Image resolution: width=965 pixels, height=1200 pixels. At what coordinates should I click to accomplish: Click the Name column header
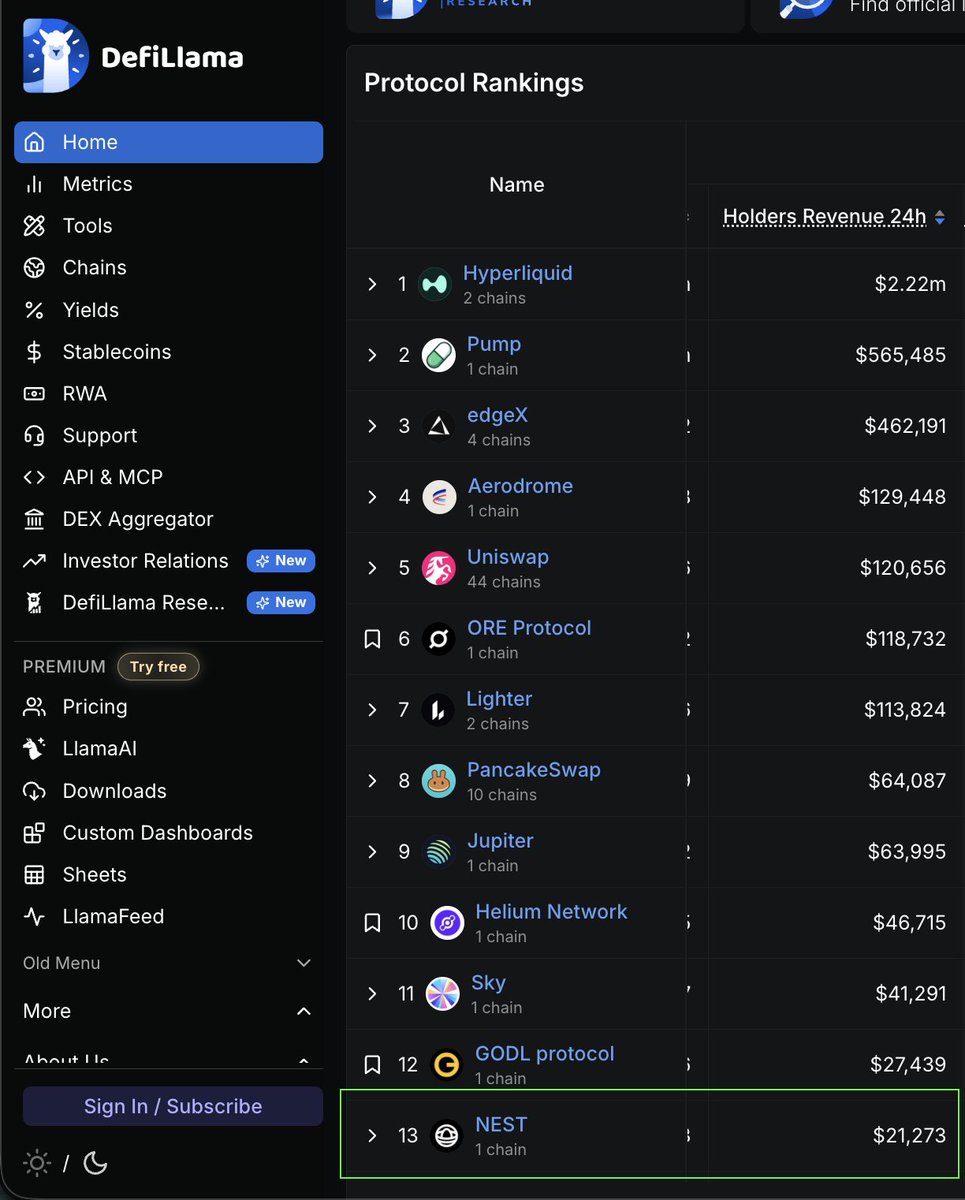tap(517, 185)
